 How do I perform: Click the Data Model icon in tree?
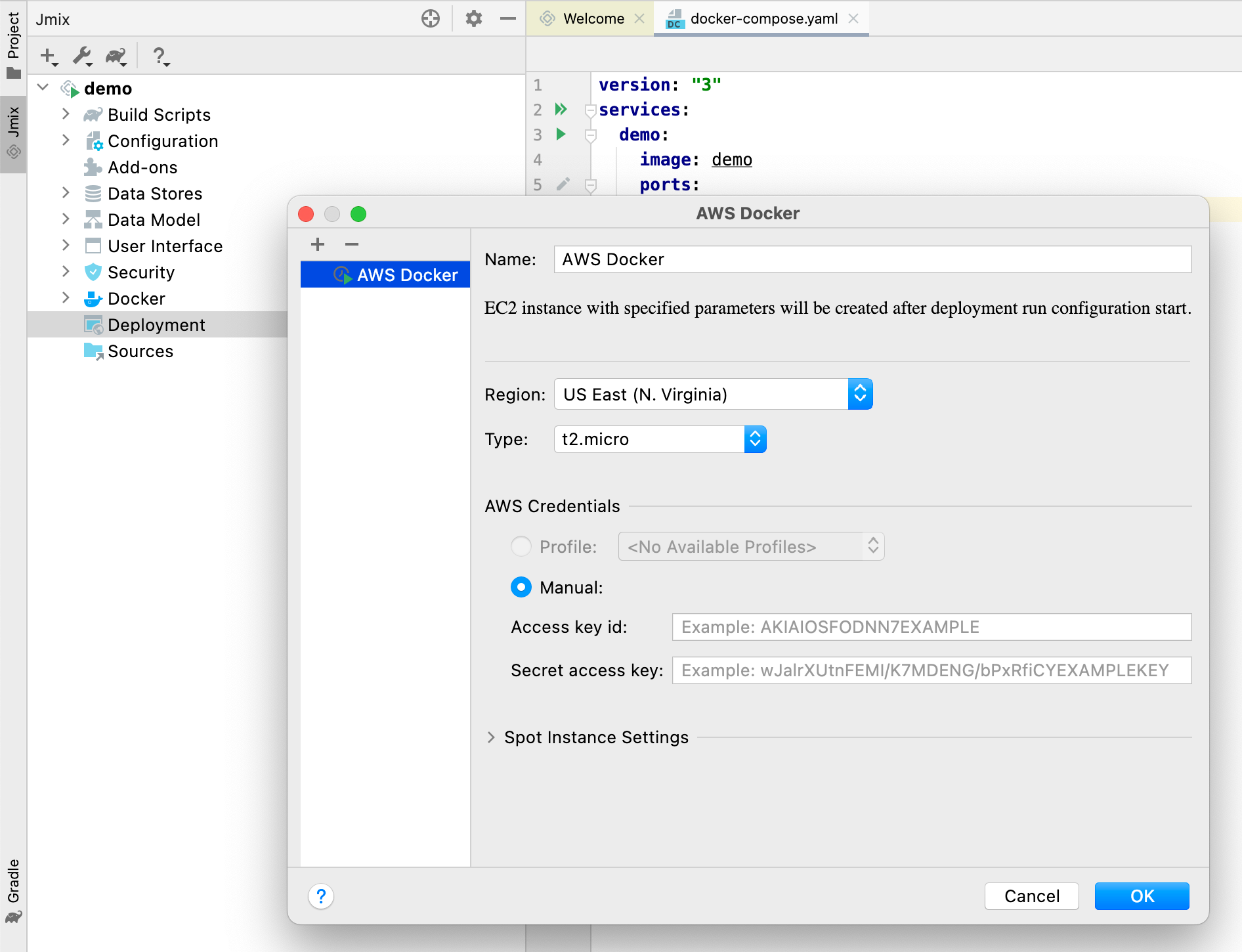(x=93, y=219)
